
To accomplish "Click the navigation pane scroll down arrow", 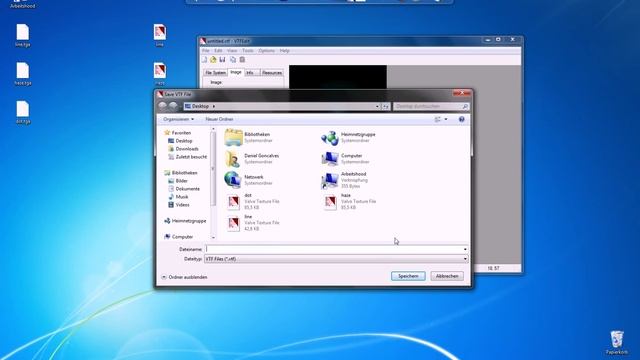I will [x=213, y=237].
